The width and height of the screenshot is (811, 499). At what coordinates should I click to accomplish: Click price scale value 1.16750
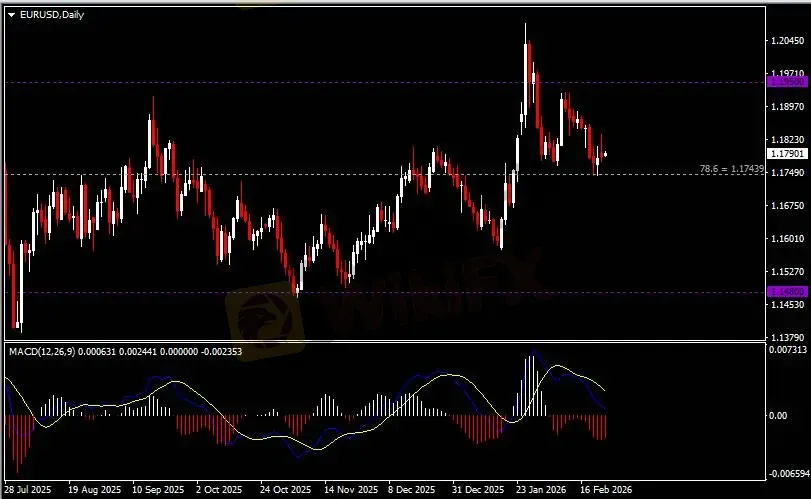pos(788,206)
